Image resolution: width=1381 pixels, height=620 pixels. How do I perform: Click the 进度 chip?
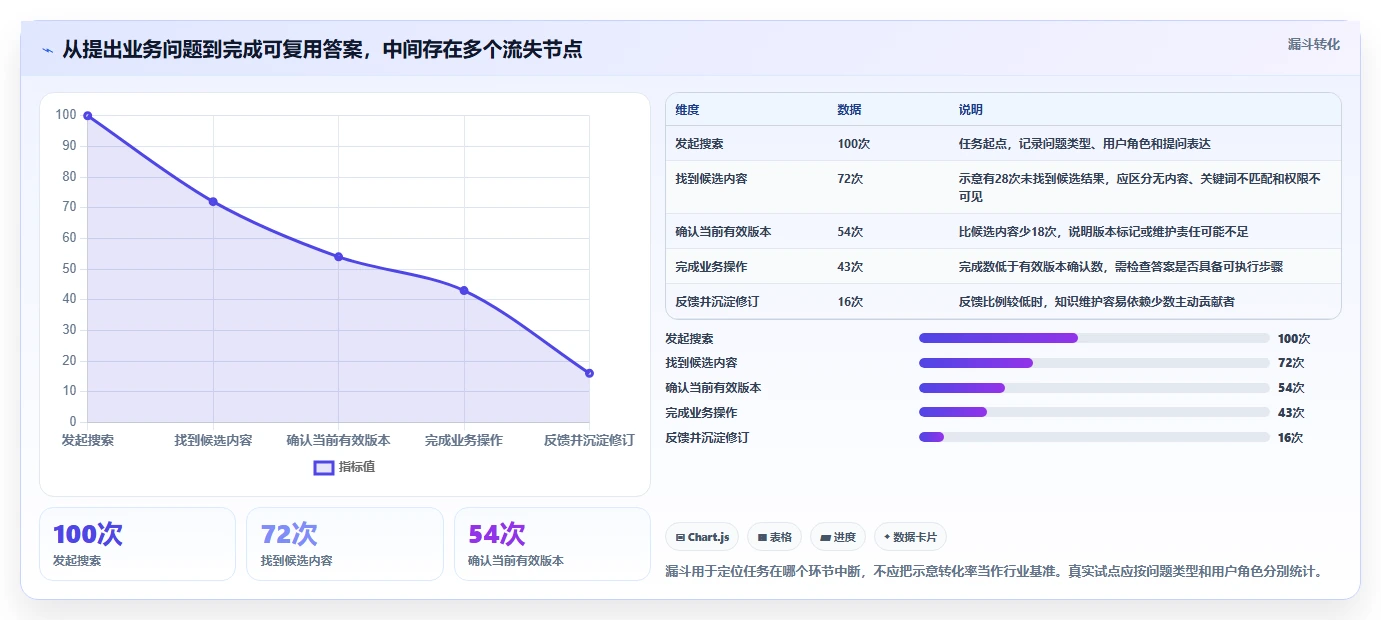point(838,537)
